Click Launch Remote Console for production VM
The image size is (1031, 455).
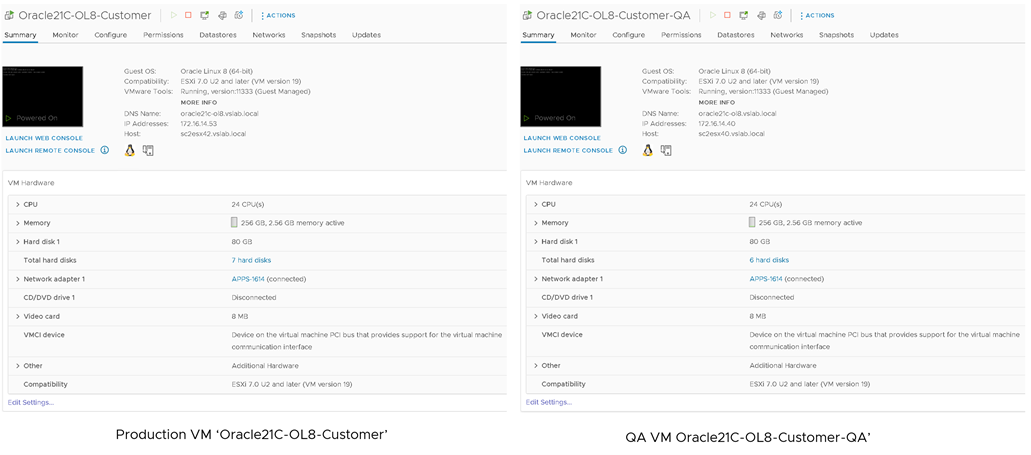pyautogui.click(x=51, y=151)
